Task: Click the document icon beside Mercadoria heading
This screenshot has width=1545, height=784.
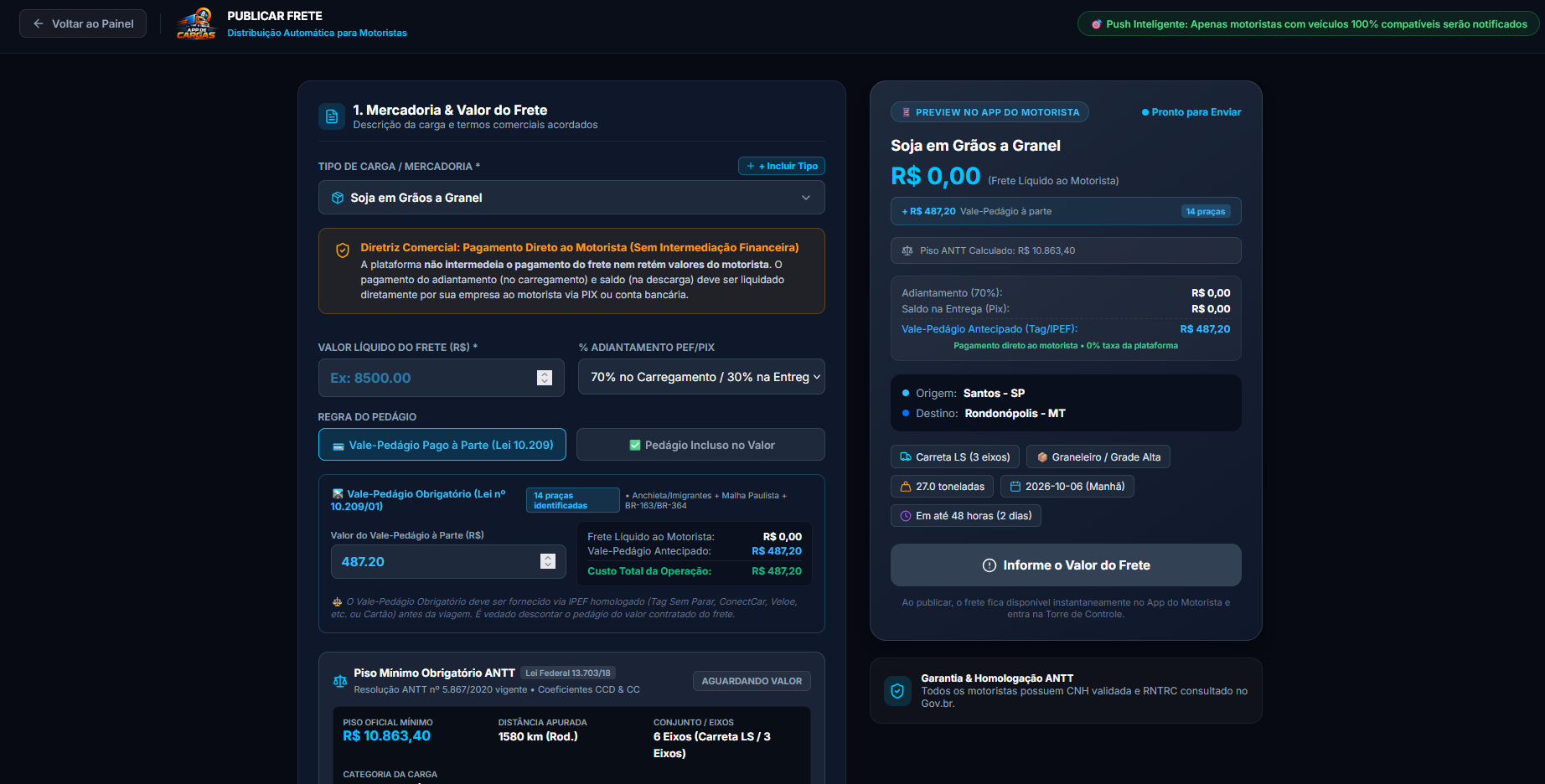Action: point(332,116)
